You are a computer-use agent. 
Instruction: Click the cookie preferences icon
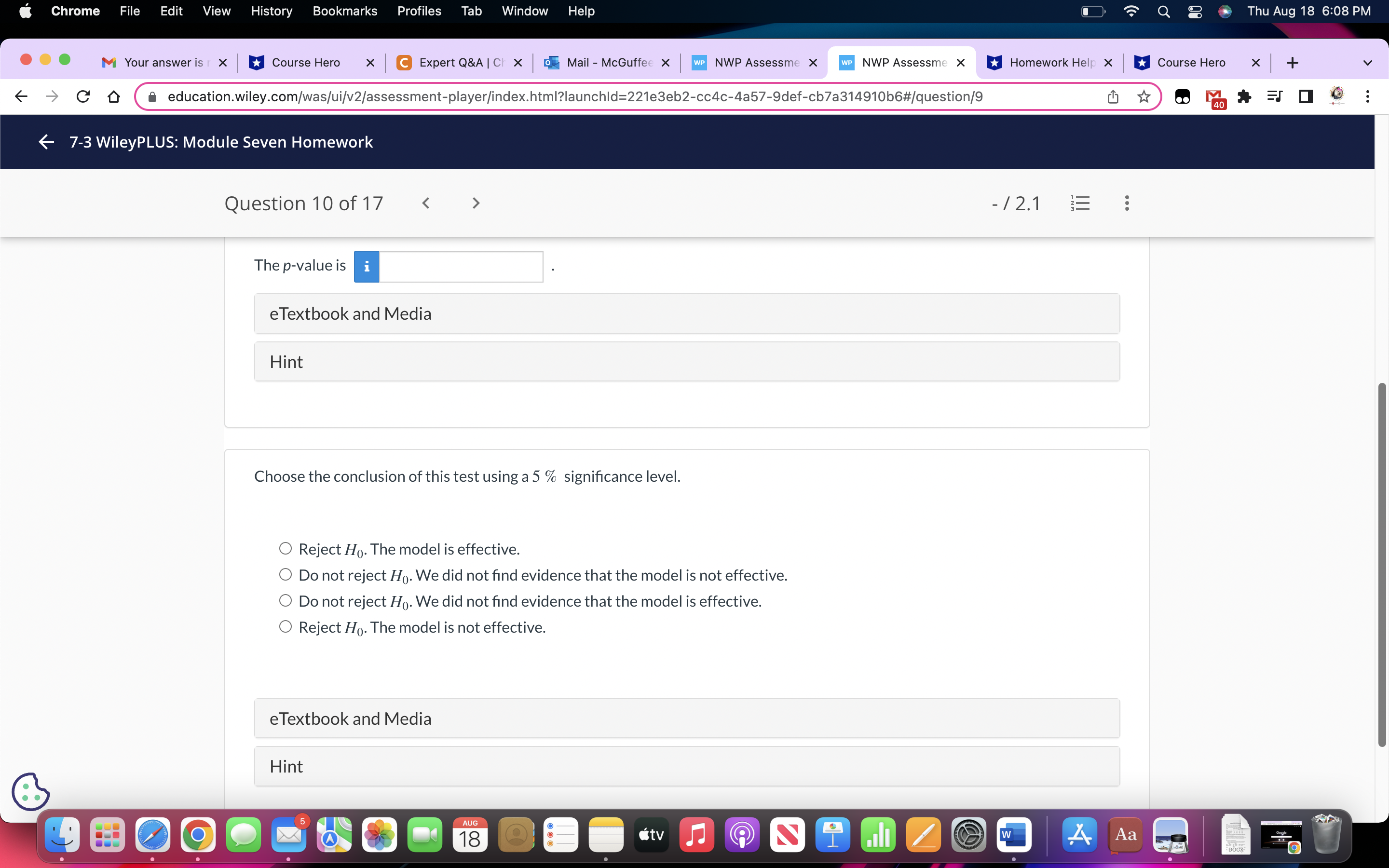click(x=30, y=792)
